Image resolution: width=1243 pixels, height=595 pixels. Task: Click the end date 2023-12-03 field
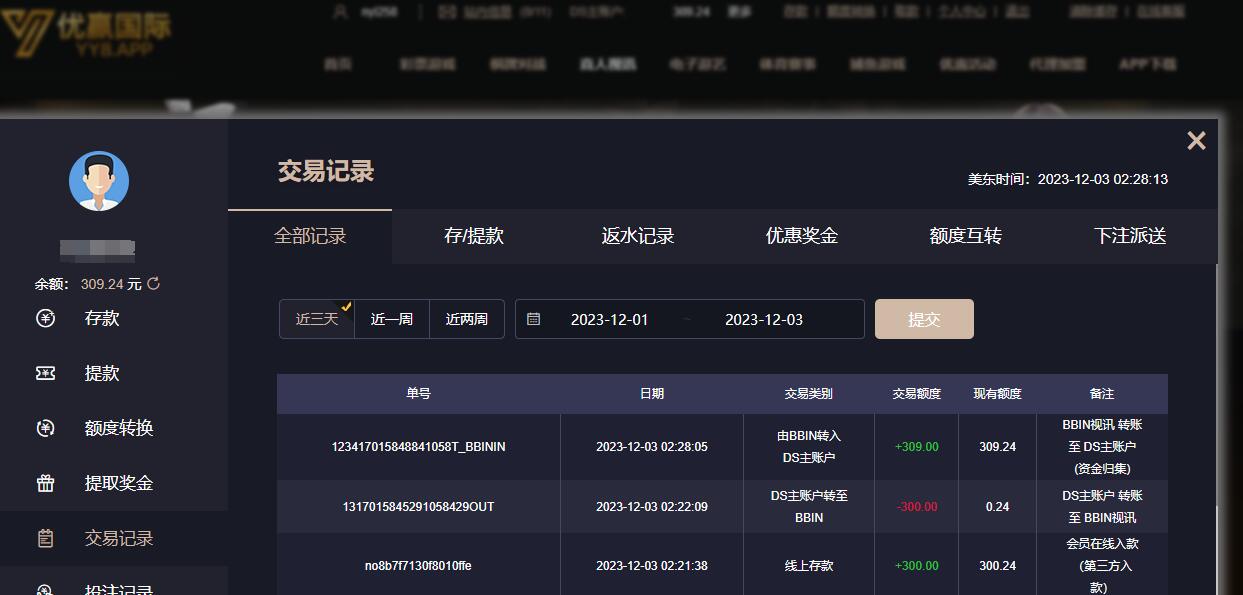pyautogui.click(x=764, y=320)
